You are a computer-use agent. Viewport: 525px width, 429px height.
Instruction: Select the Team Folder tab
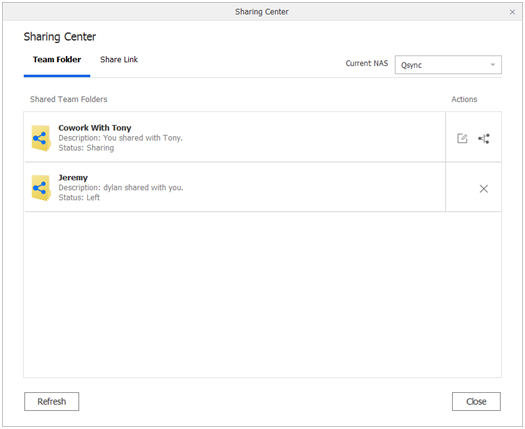[57, 60]
